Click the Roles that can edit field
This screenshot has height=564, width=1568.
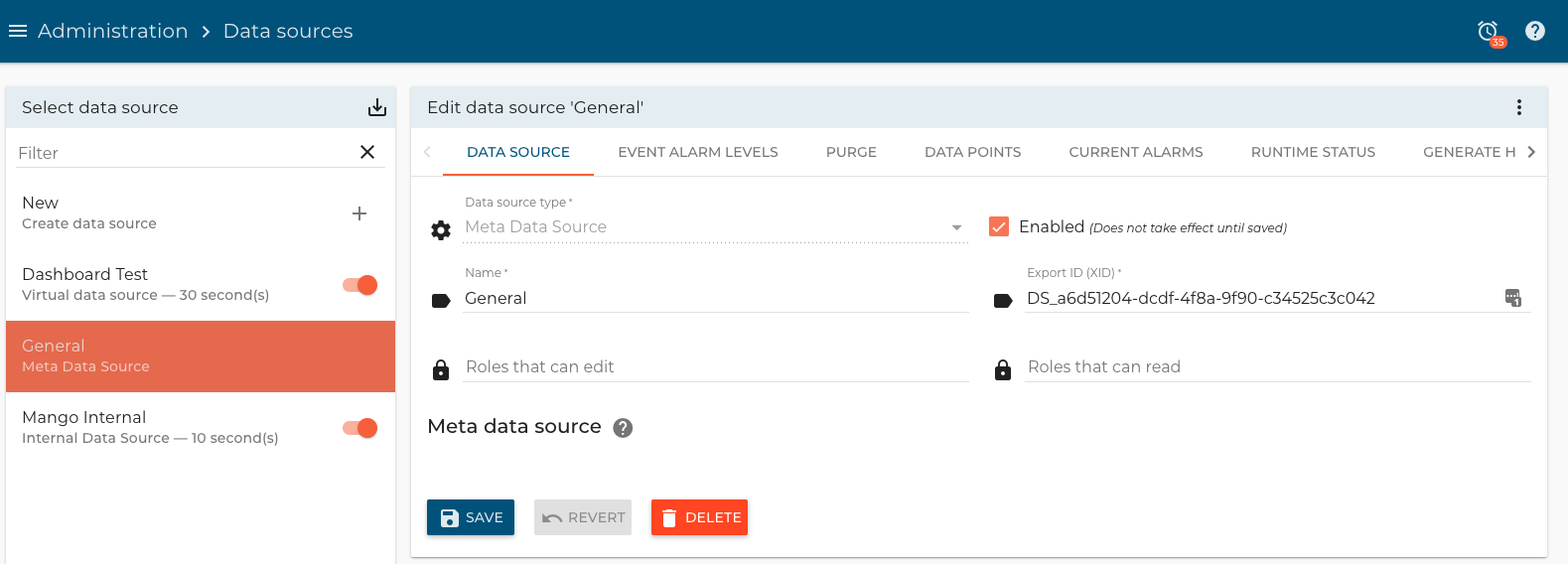coord(715,367)
